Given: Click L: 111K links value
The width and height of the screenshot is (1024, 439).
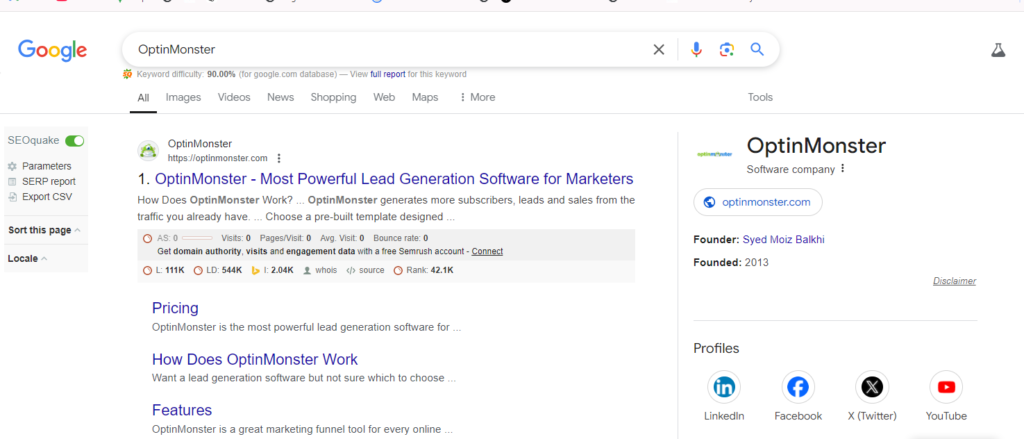Looking at the screenshot, I should coord(168,270).
